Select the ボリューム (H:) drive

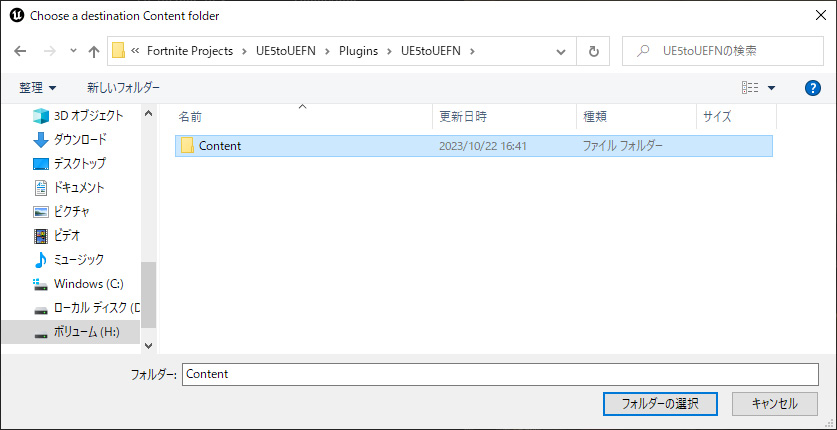pos(70,332)
